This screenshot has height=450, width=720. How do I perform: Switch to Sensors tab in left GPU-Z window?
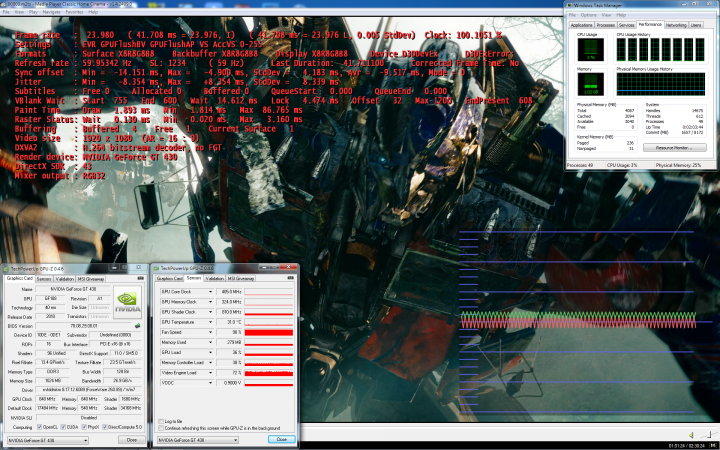click(44, 279)
